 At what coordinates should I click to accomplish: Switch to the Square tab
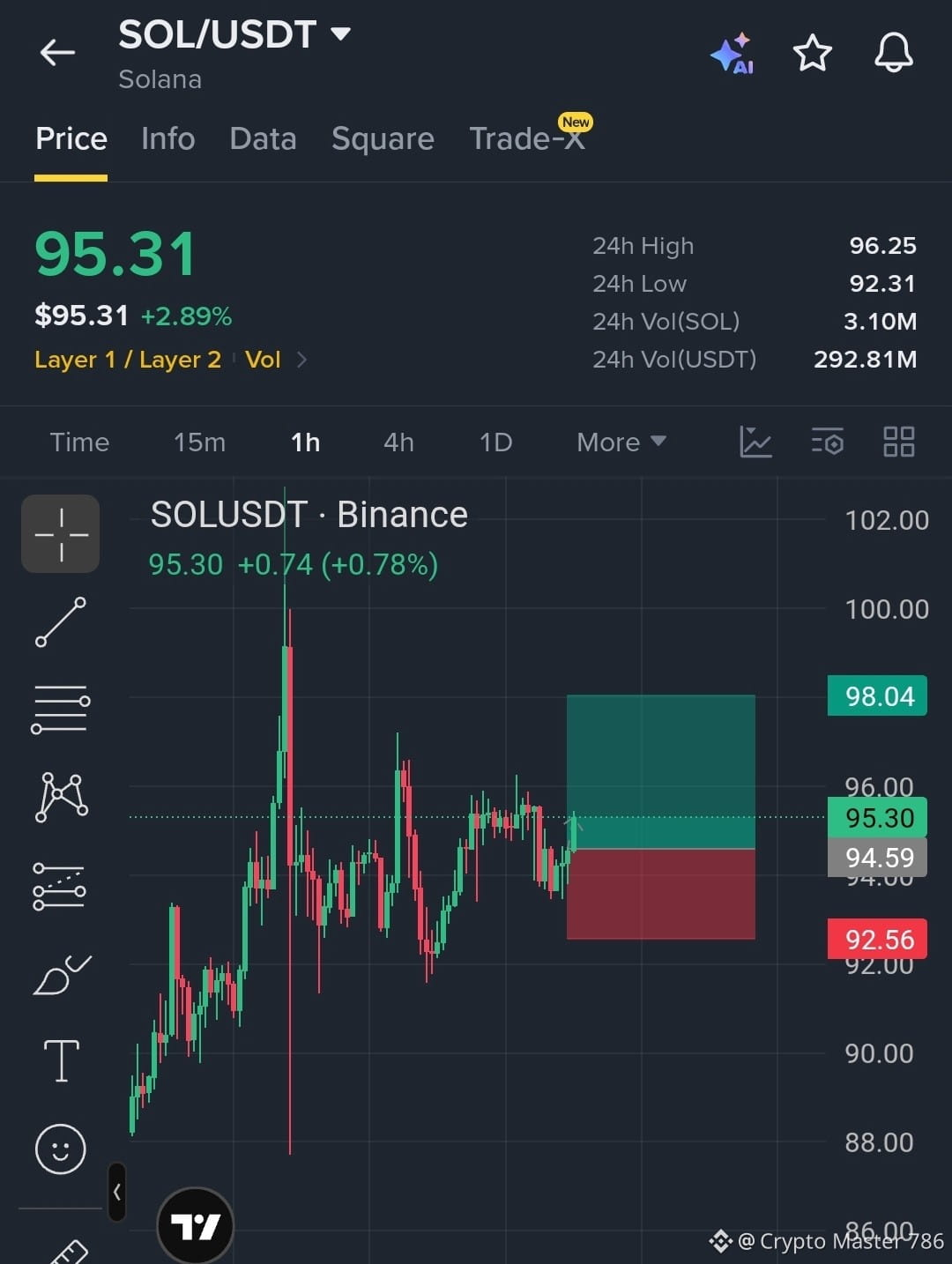383,138
